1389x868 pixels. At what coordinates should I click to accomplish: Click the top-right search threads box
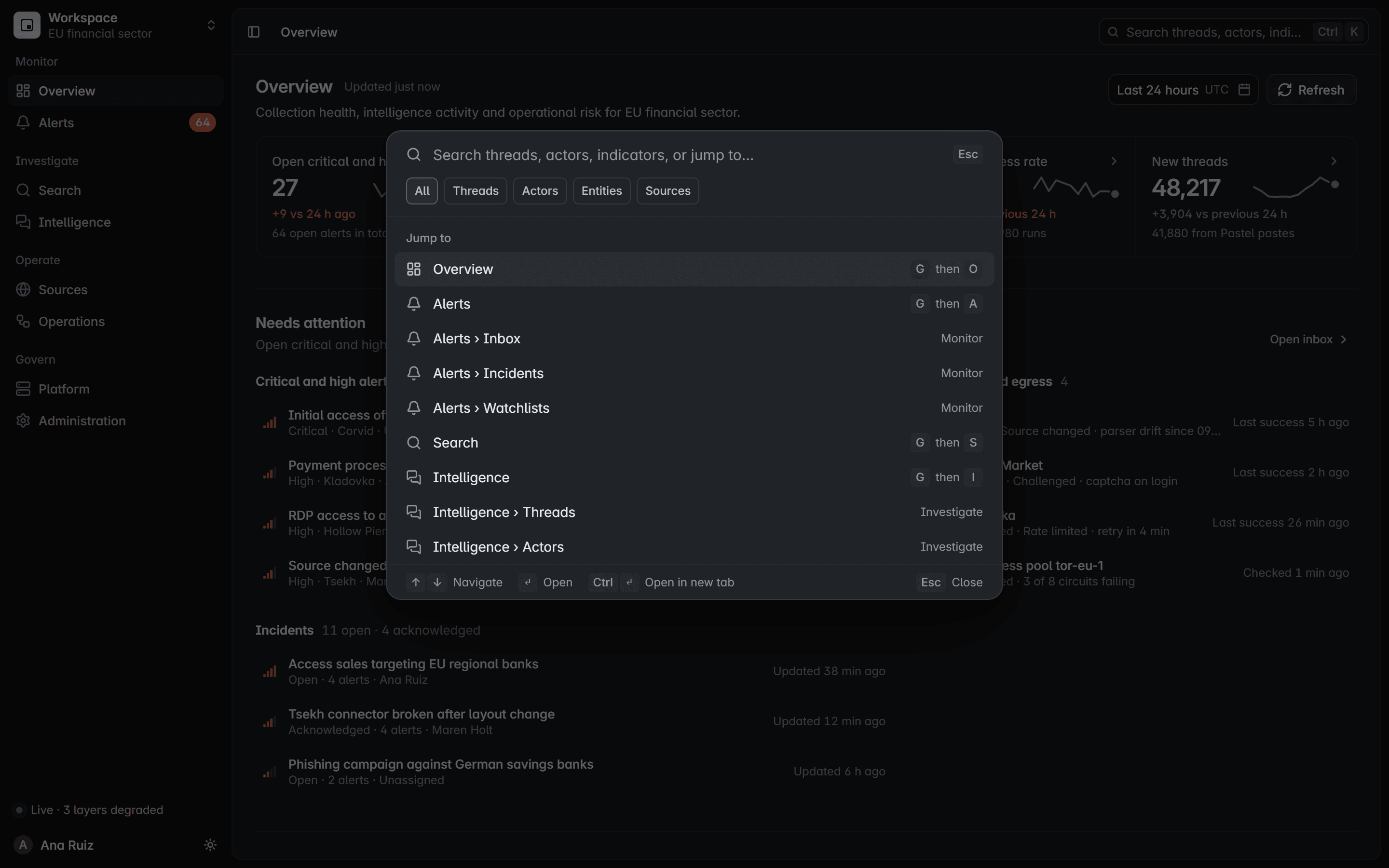(x=1233, y=32)
